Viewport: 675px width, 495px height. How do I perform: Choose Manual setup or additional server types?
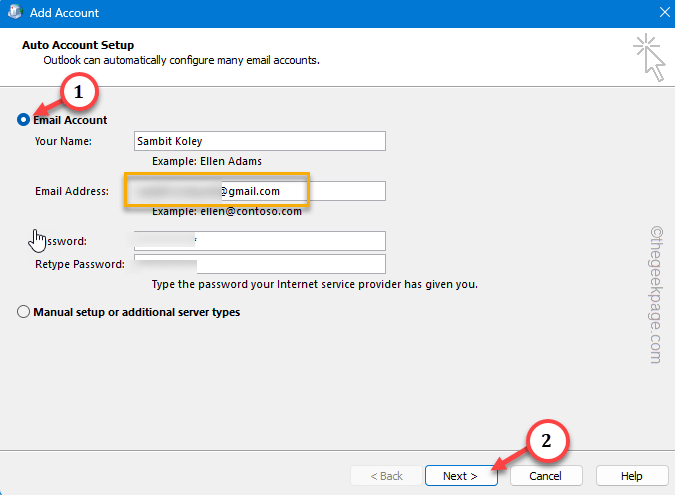(x=24, y=312)
